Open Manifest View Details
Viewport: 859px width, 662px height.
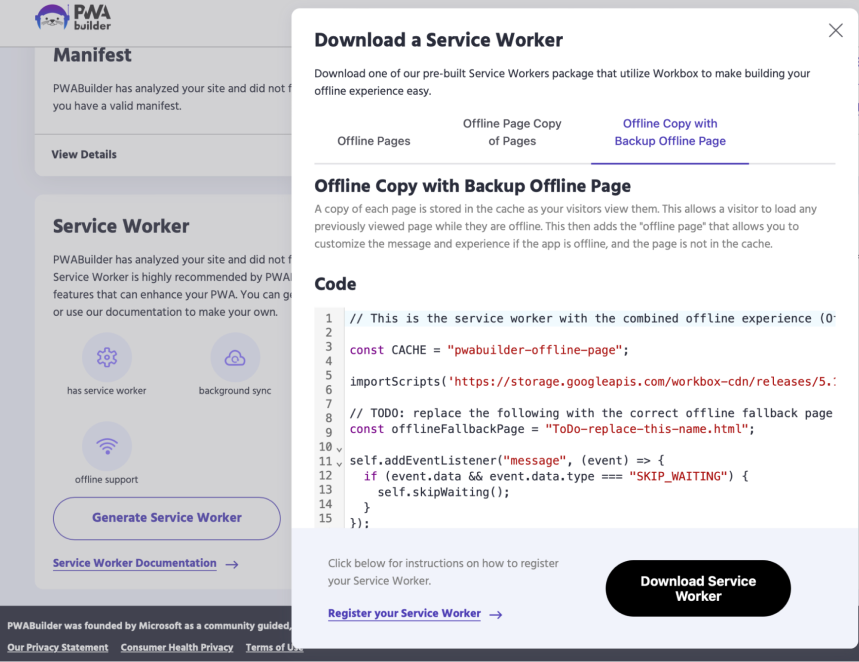(84, 154)
